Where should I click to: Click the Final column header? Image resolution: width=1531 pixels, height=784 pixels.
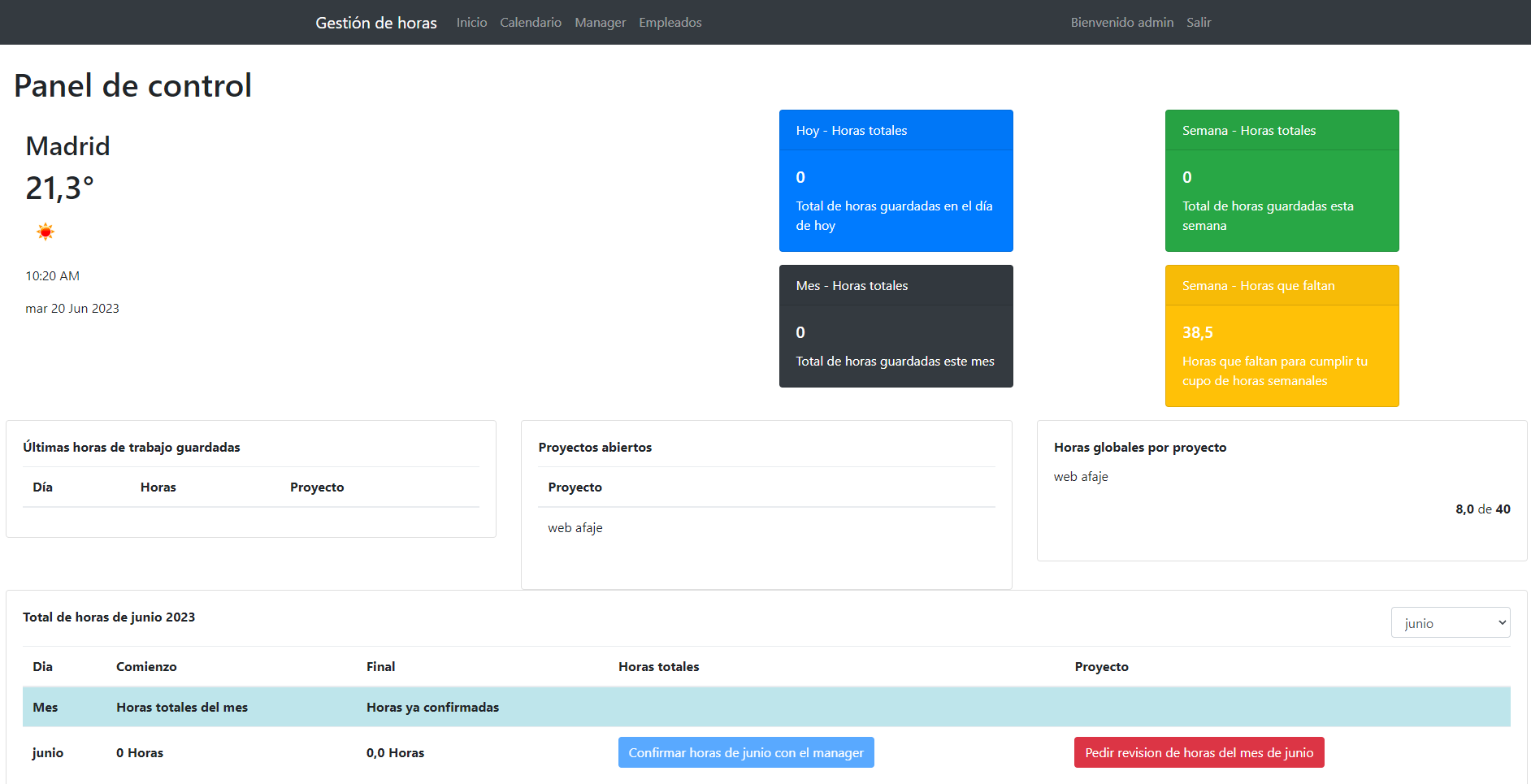380,667
